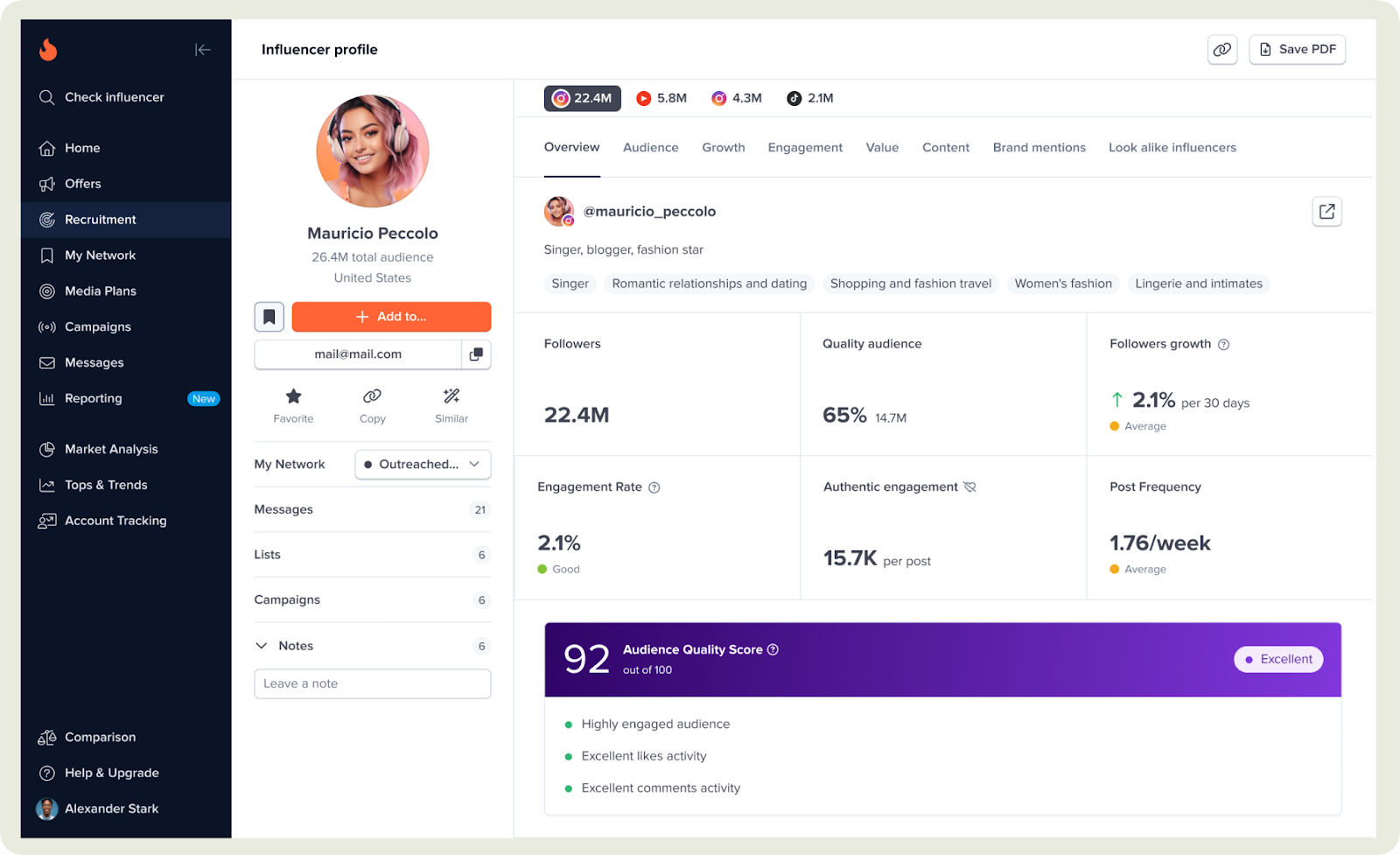Switch to the Audience tab
This screenshot has height=855, width=1400.
click(x=650, y=147)
